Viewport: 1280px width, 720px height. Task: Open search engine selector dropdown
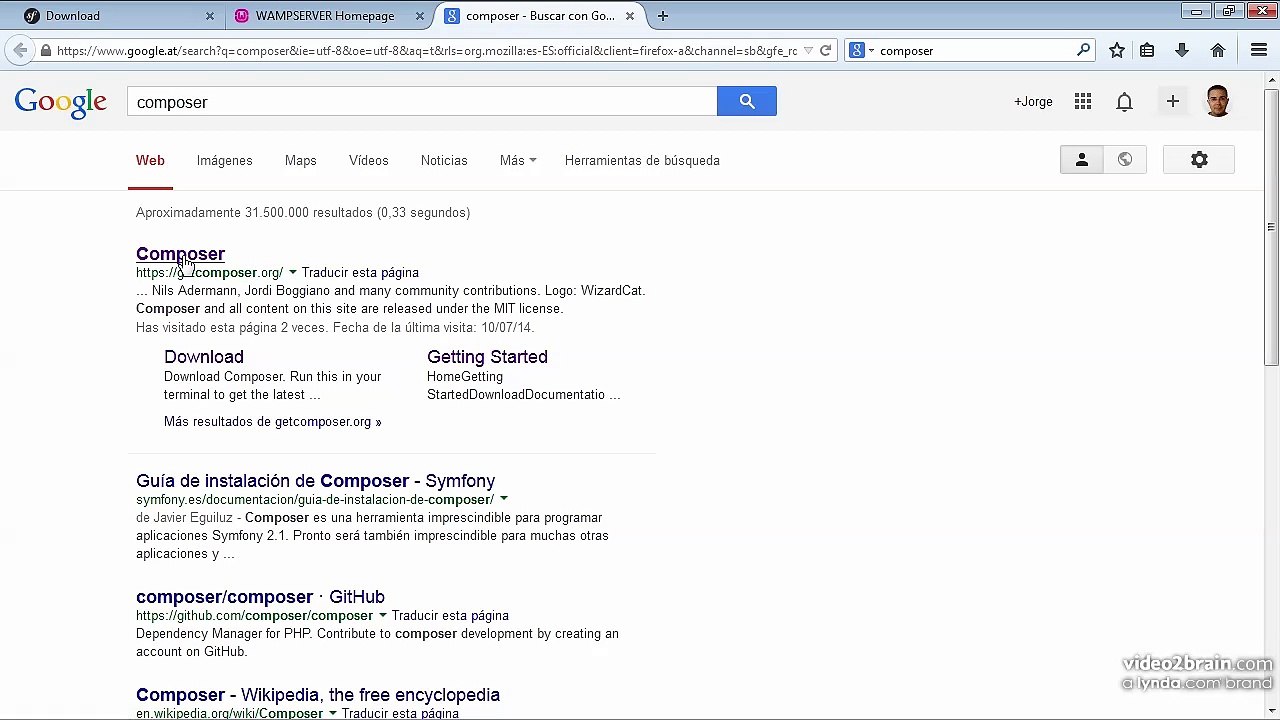(861, 50)
